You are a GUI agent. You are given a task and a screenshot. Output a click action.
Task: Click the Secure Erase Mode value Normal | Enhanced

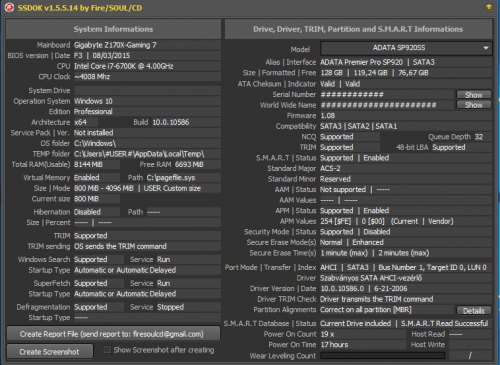pos(406,242)
